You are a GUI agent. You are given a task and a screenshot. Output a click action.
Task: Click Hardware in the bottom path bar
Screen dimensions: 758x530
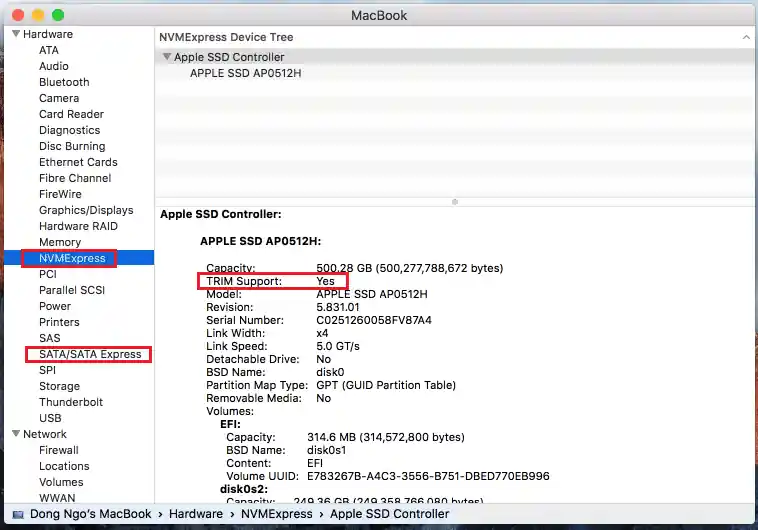(x=196, y=514)
